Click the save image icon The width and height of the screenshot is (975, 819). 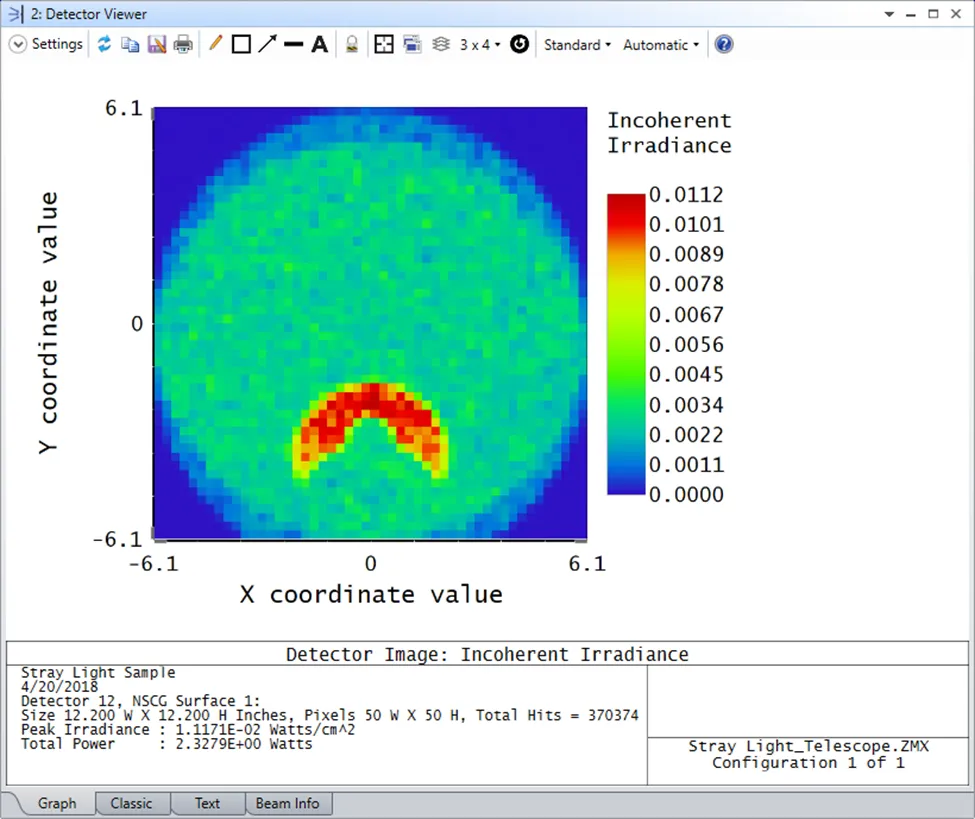coord(156,45)
